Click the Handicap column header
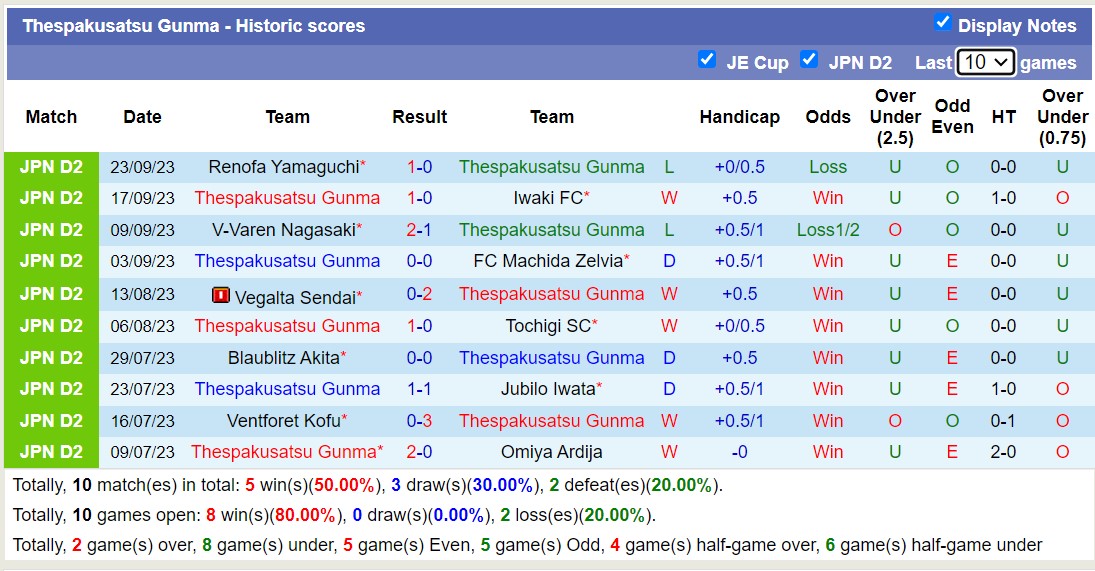This screenshot has height=571, width=1095. click(739, 117)
